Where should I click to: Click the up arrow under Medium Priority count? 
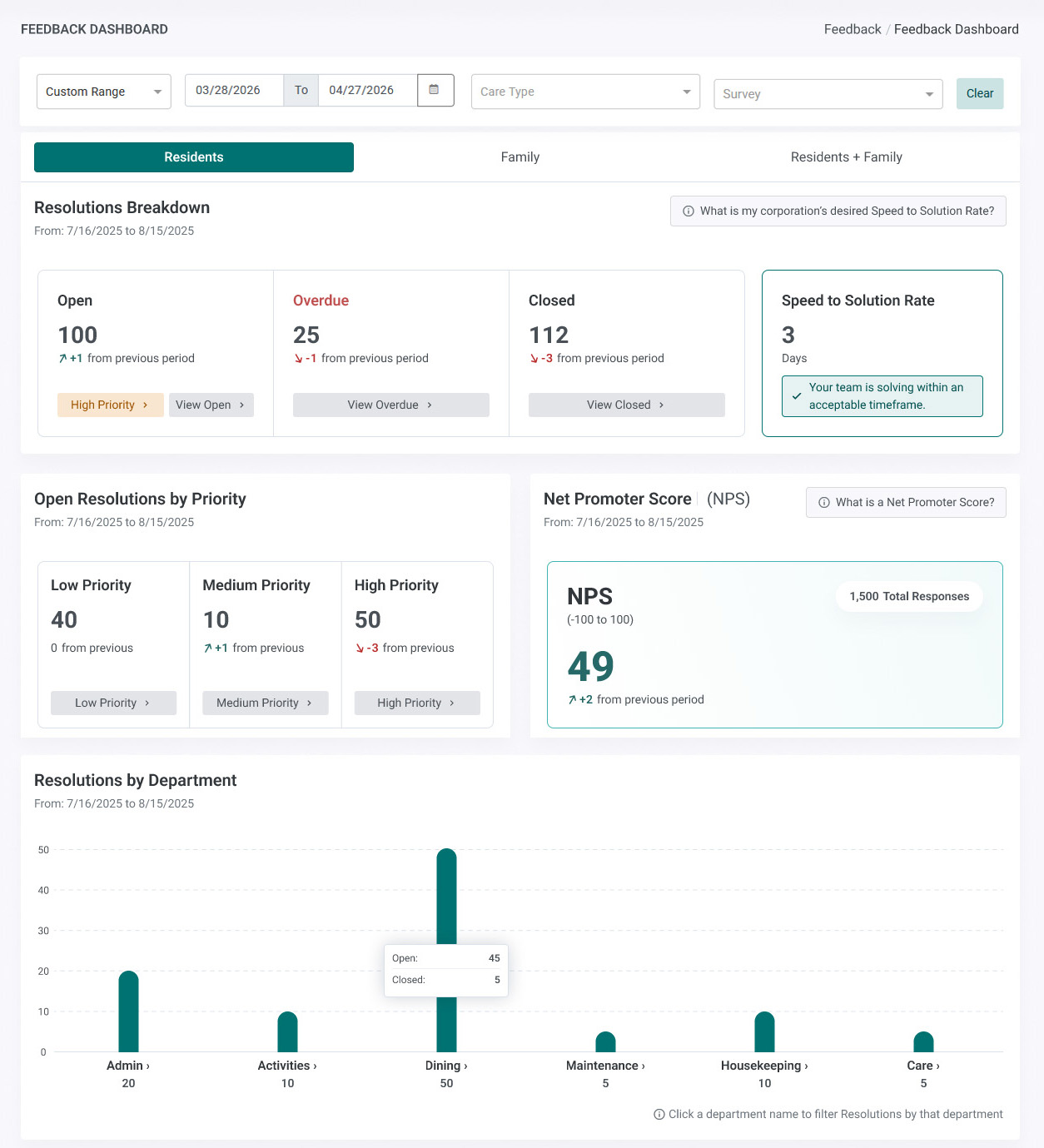click(208, 649)
